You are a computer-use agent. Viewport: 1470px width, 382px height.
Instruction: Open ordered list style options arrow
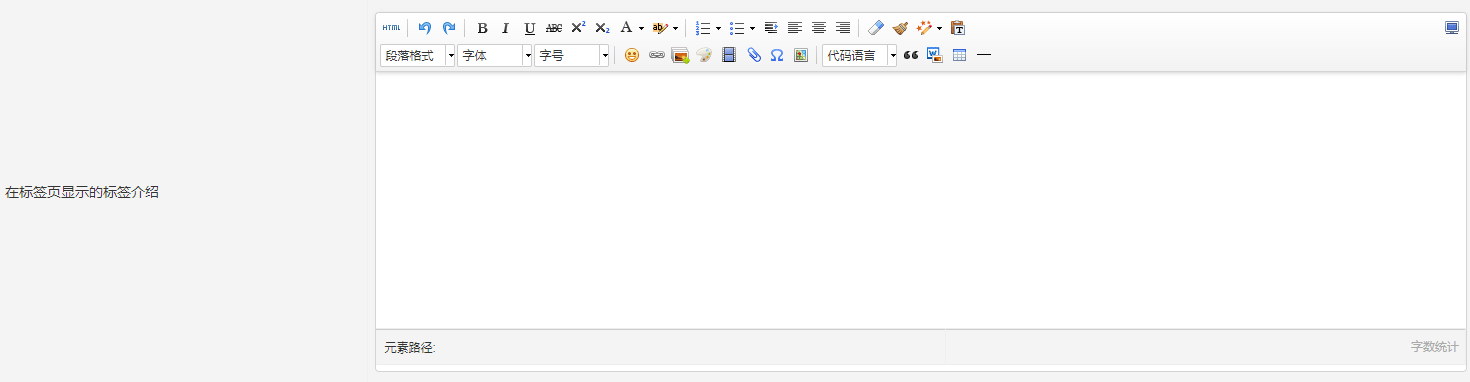(x=718, y=28)
